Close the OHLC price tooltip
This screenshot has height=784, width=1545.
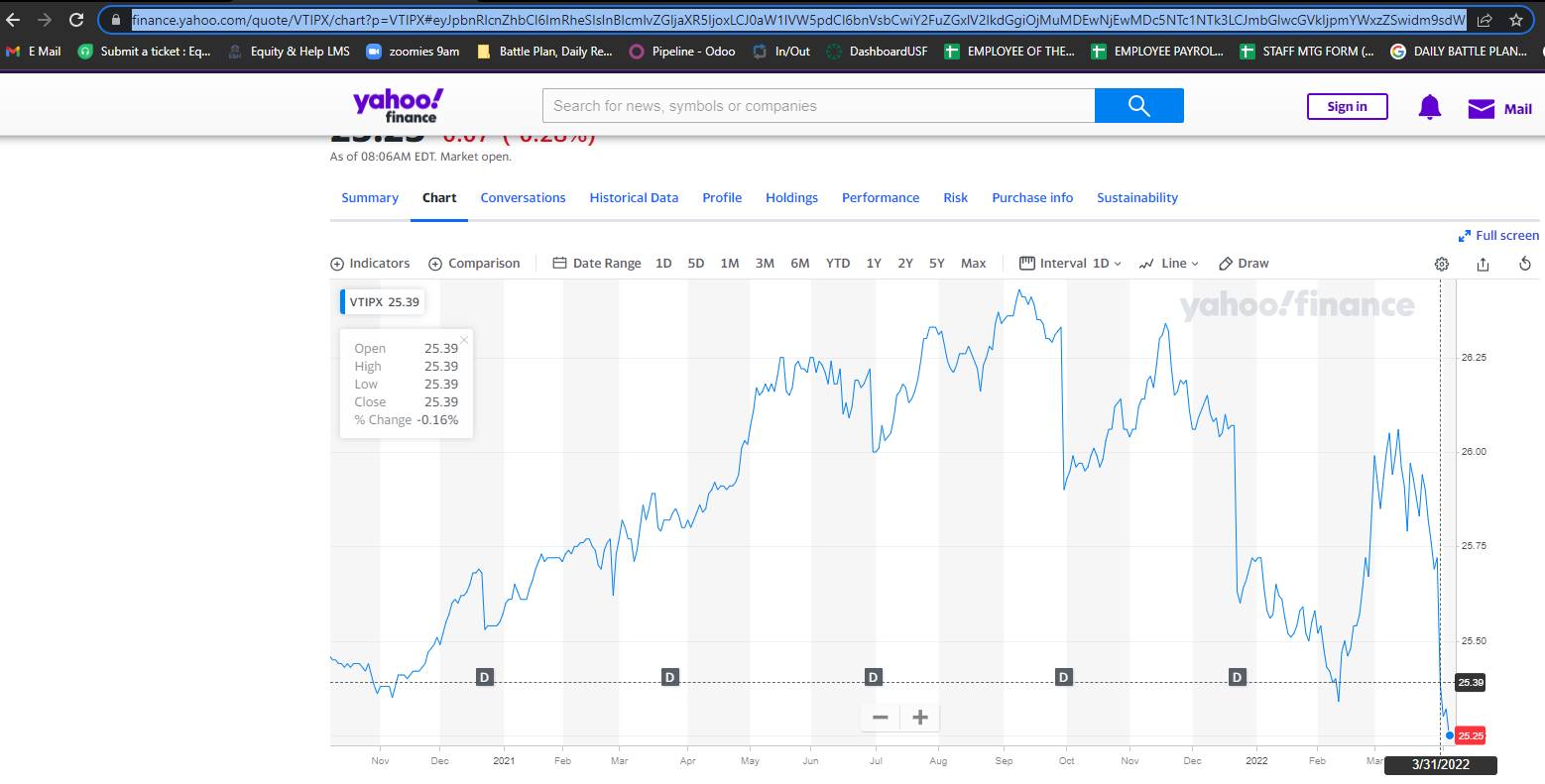point(464,340)
